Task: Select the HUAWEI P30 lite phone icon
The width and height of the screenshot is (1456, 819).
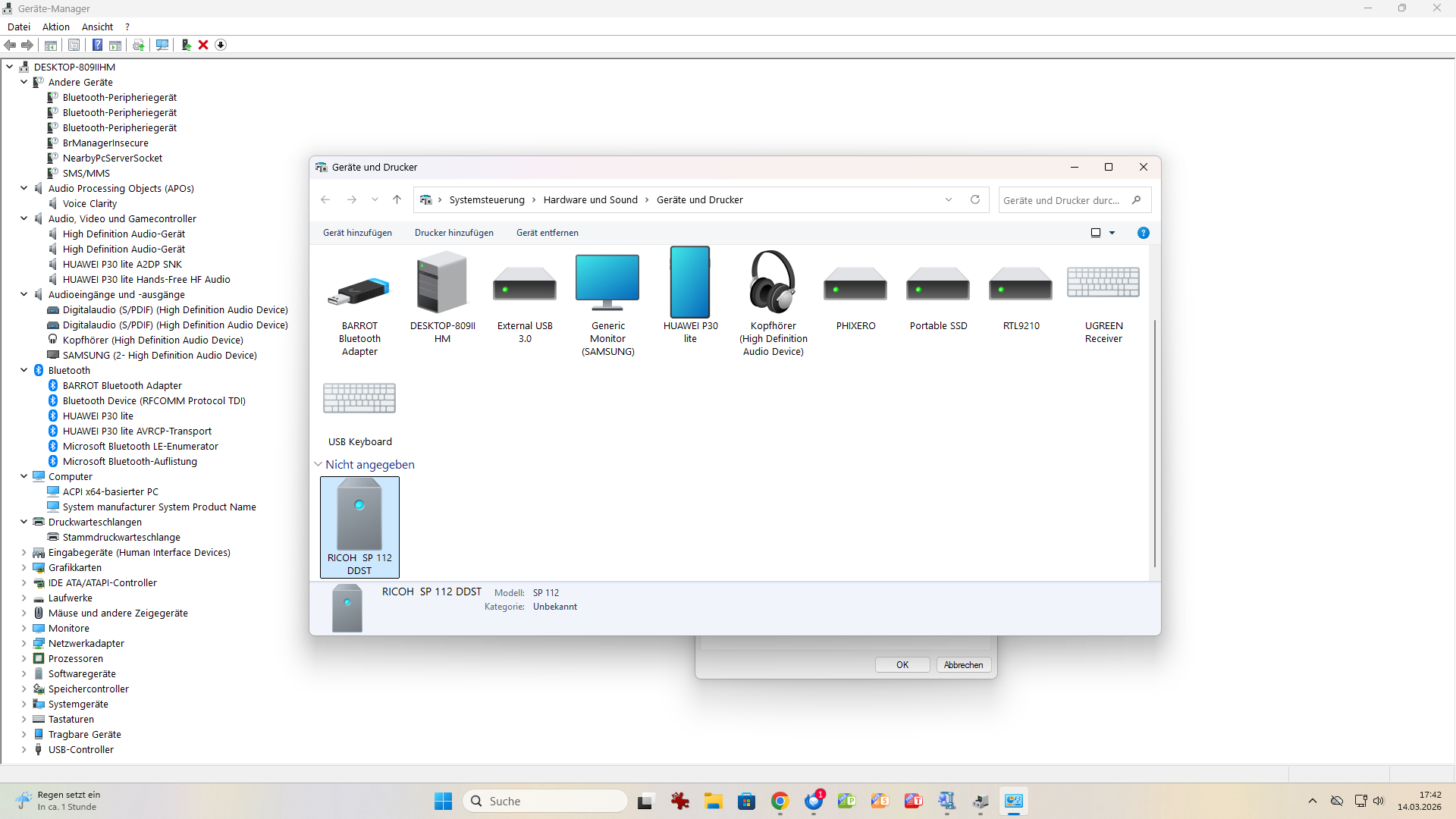Action: point(690,283)
